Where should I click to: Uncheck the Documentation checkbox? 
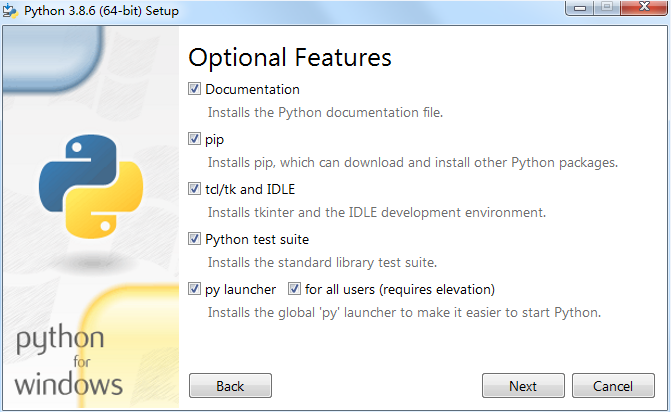[x=195, y=89]
